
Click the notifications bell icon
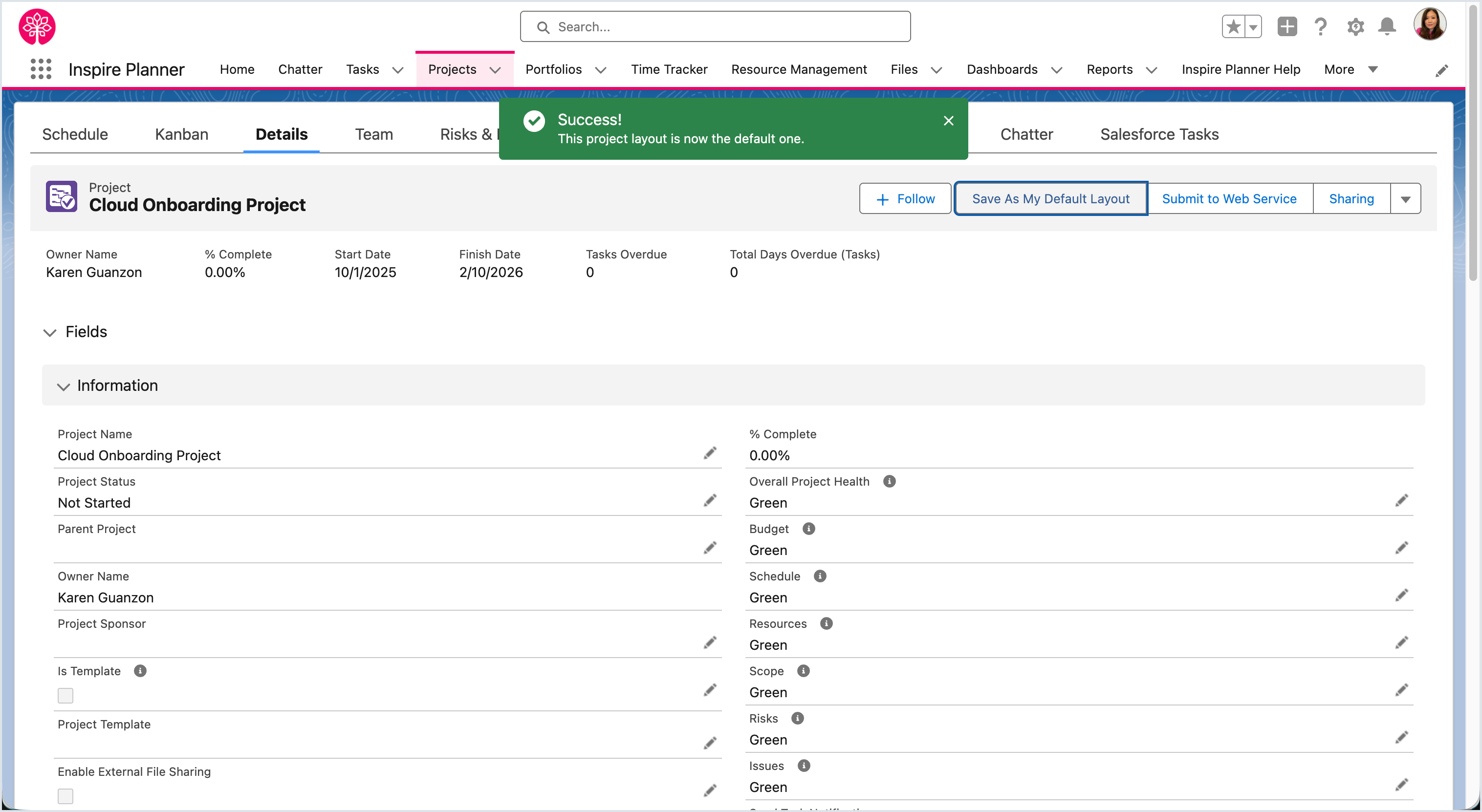(1387, 26)
